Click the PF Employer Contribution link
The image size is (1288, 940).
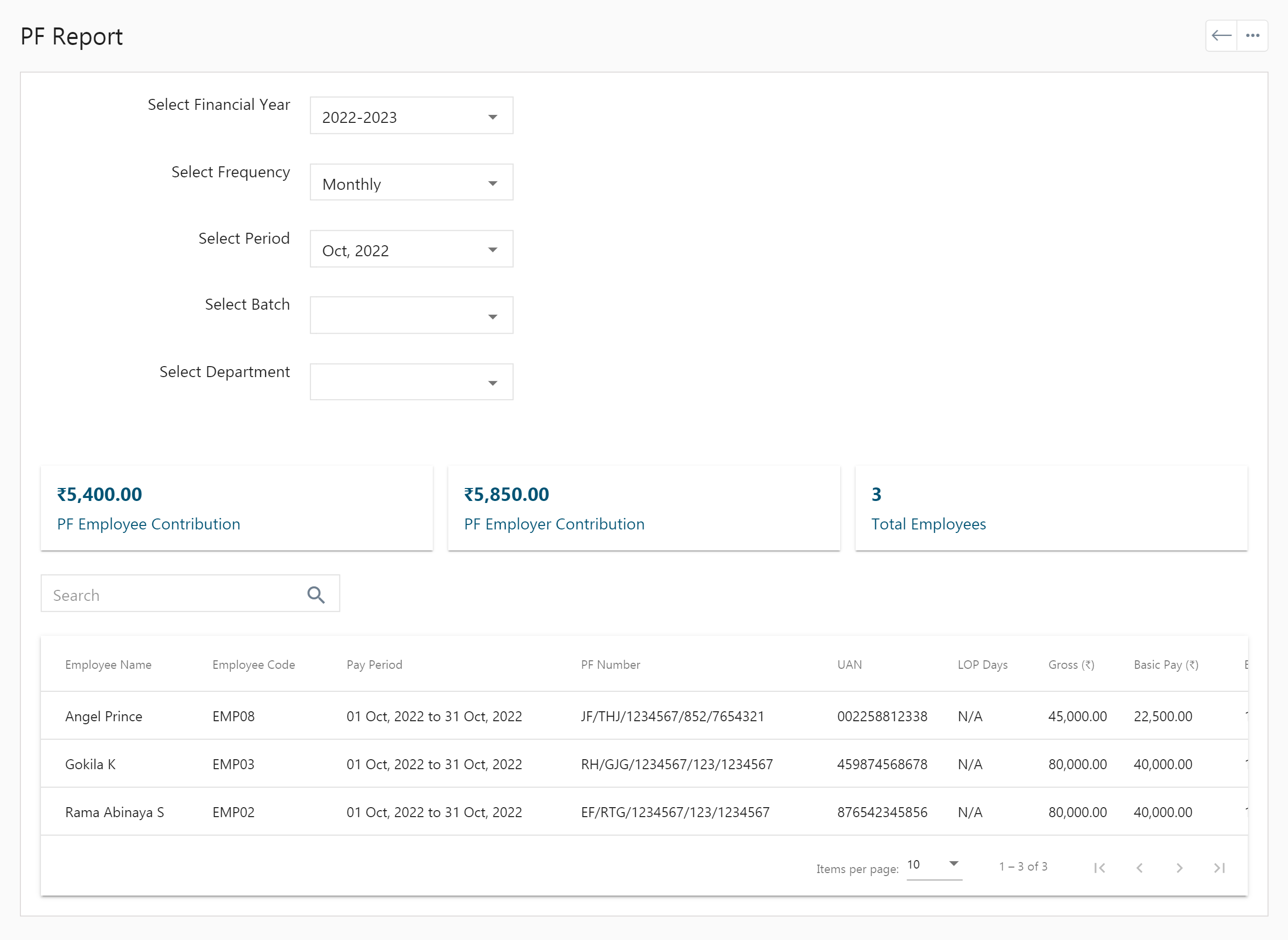click(554, 524)
